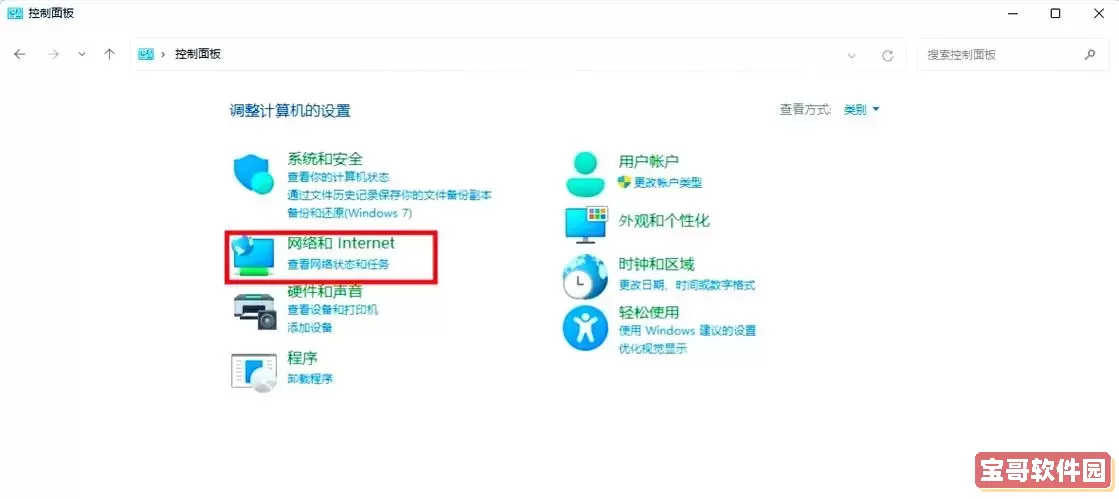Click the address bar Control Panel icon
Screen dimensions: 1119x499
tap(146, 54)
